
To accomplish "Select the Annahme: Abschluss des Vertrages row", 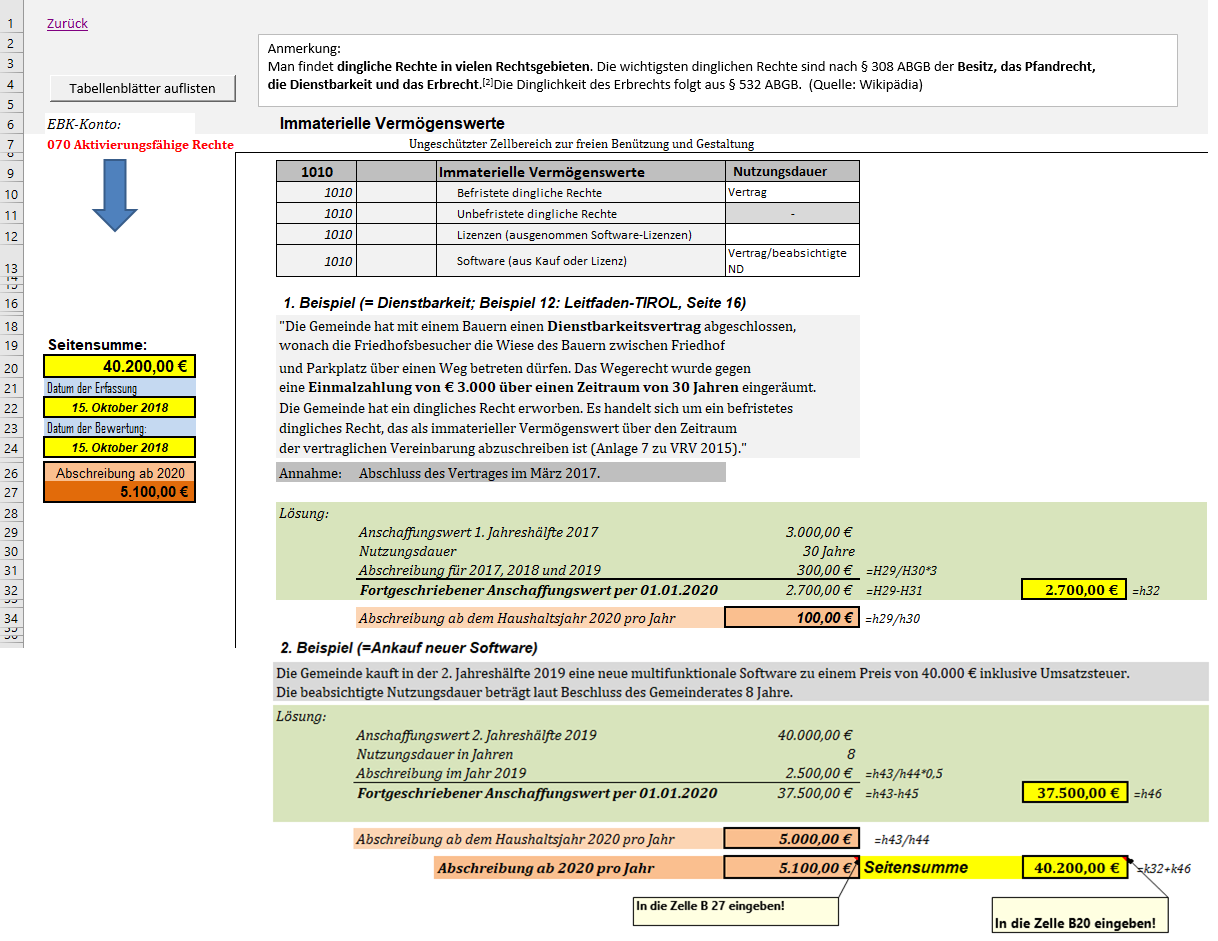I will (501, 473).
